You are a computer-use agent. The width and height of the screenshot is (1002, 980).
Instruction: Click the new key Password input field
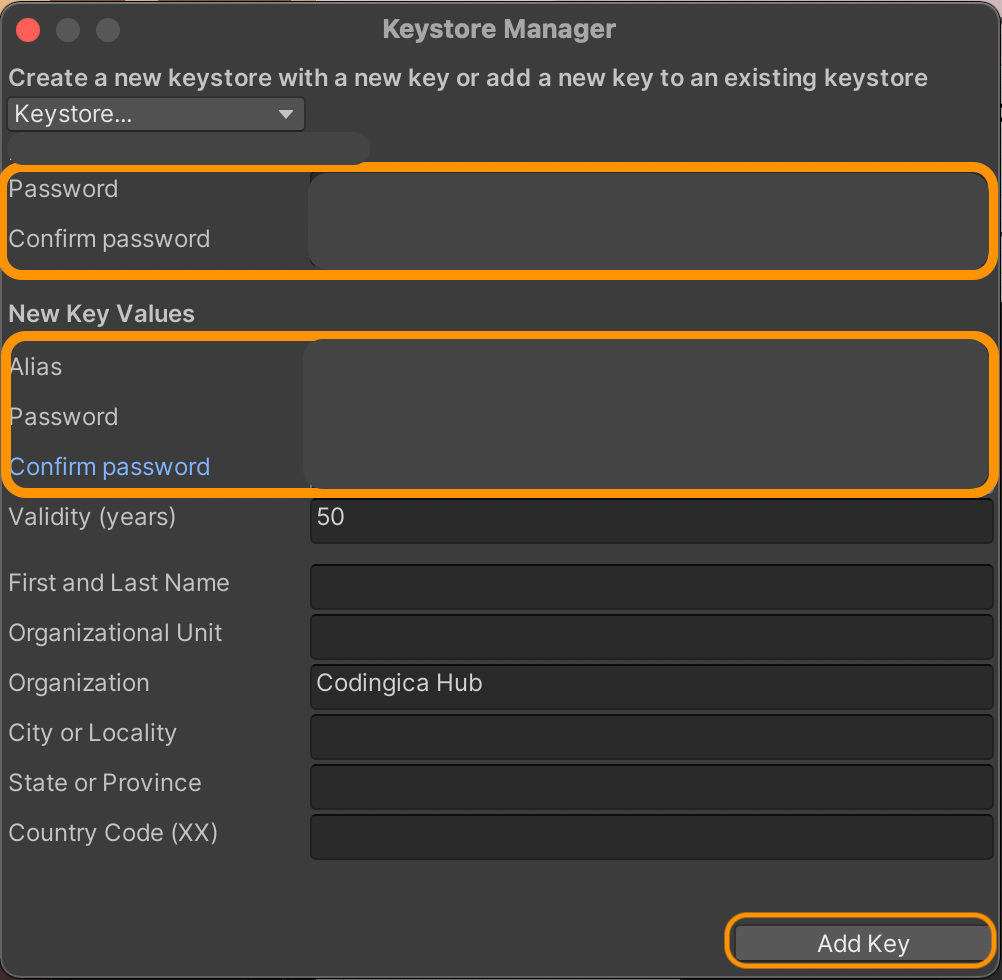click(650, 417)
